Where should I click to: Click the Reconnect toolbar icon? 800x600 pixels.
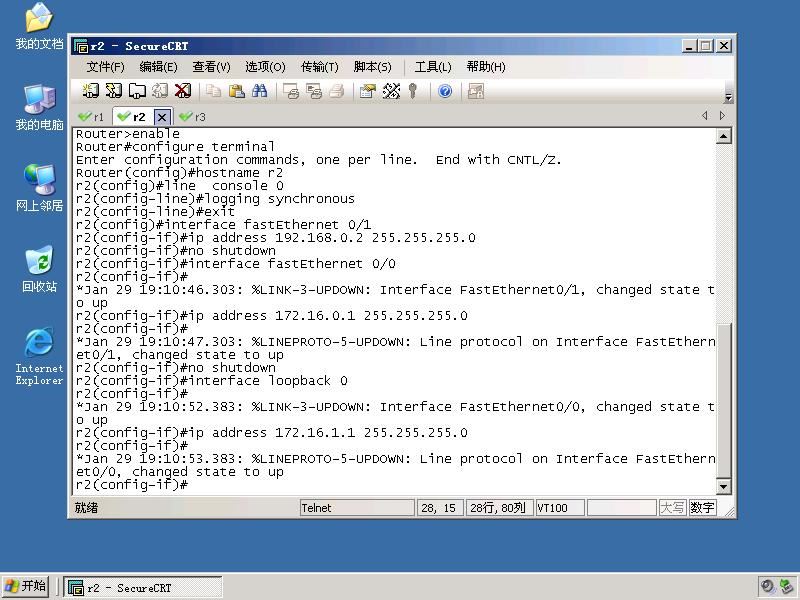point(160,91)
